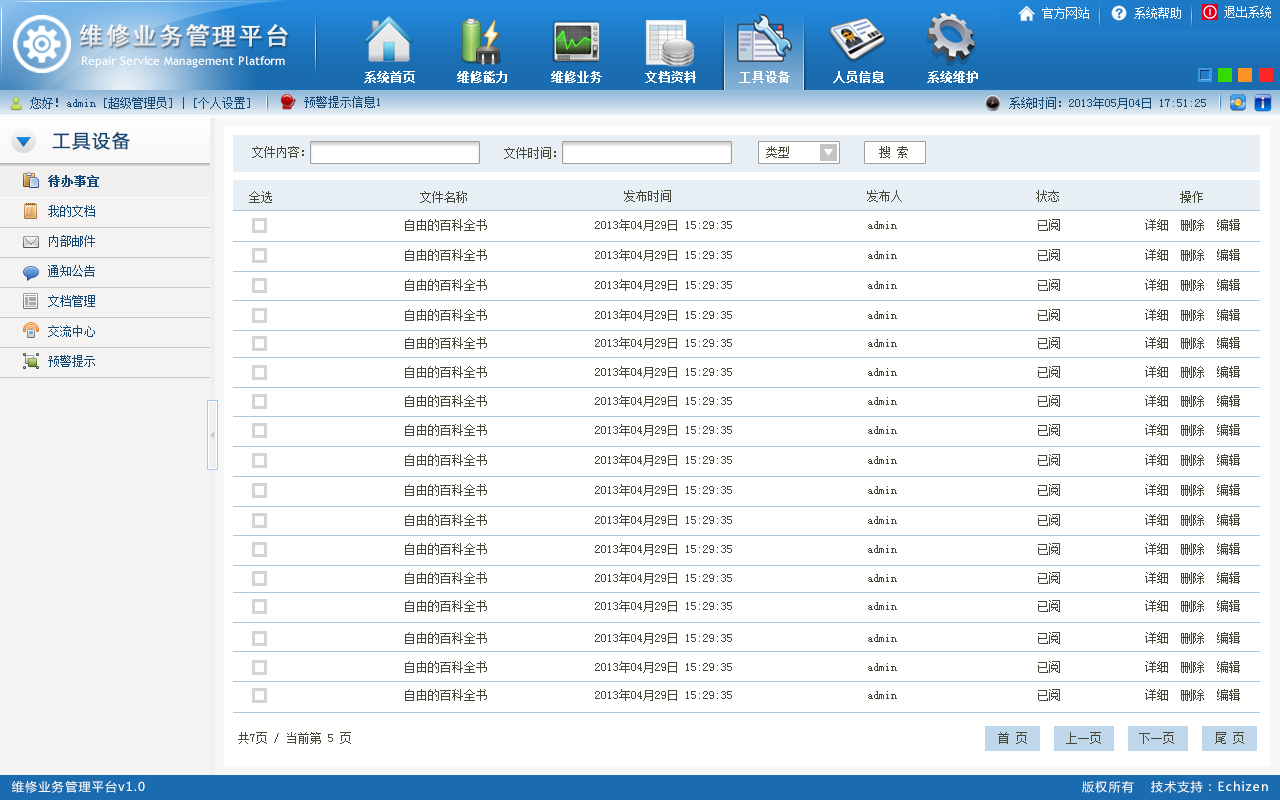This screenshot has height=800, width=1280.
Task: Click 编辑 in the last table row
Action: pos(1228,695)
